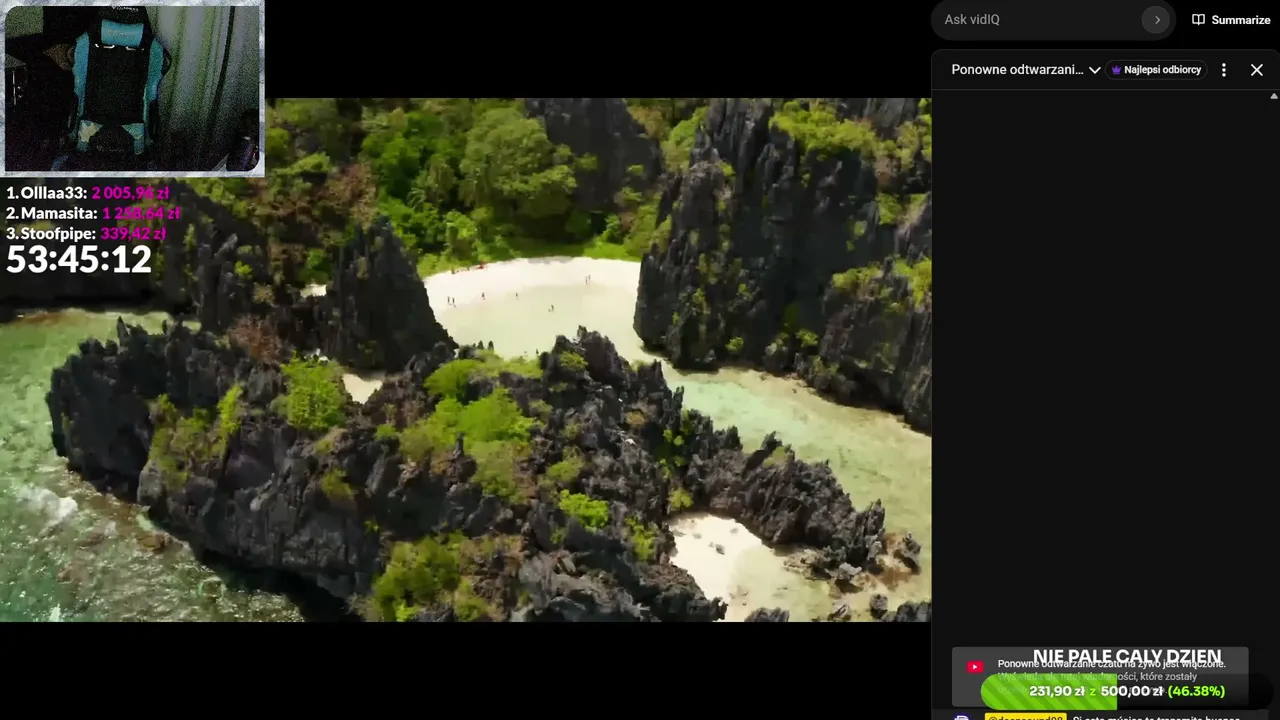Submit the vidIQ question with the arrow button

pyautogui.click(x=1157, y=20)
